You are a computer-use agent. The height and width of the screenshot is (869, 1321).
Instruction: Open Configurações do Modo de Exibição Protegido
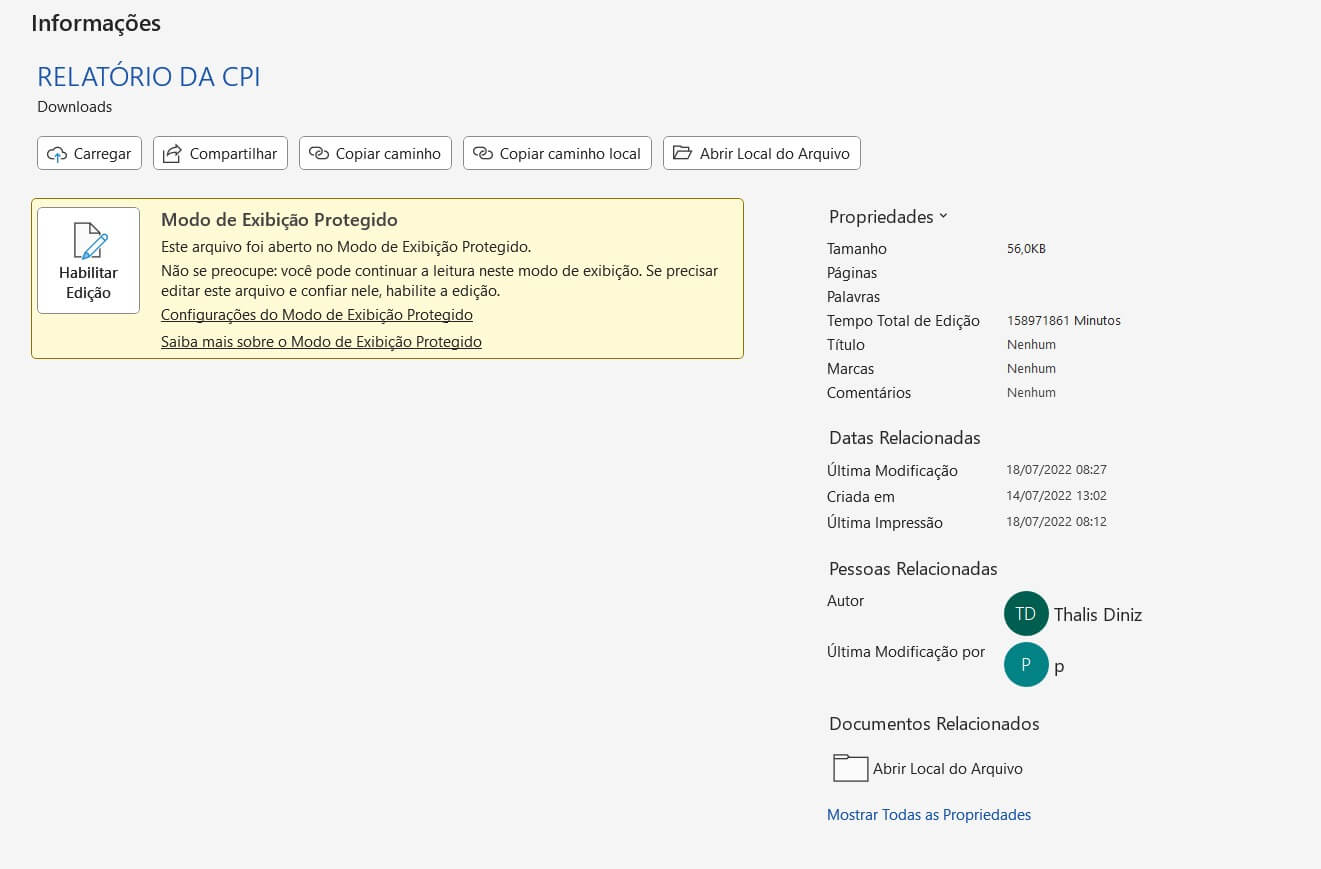click(317, 315)
